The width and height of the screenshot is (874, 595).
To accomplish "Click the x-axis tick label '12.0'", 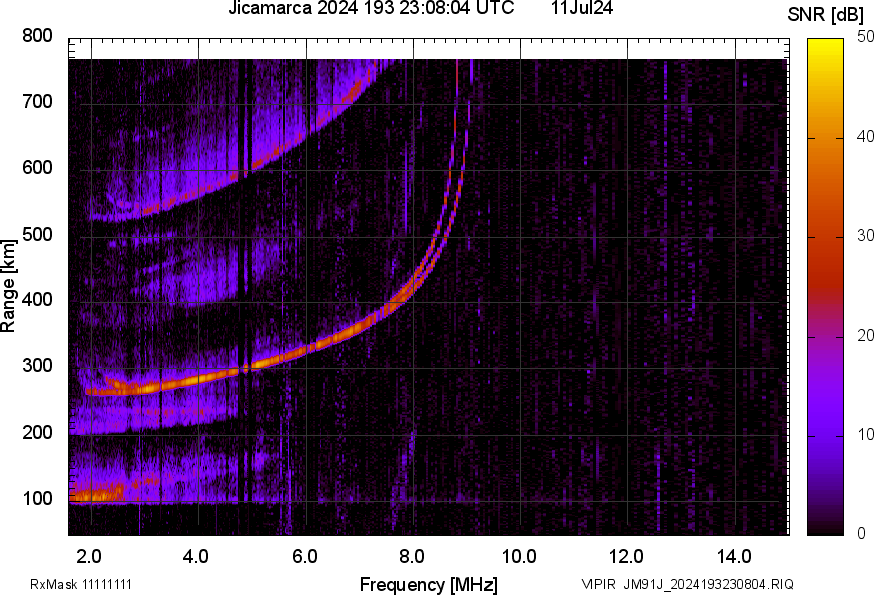I will coord(627,556).
